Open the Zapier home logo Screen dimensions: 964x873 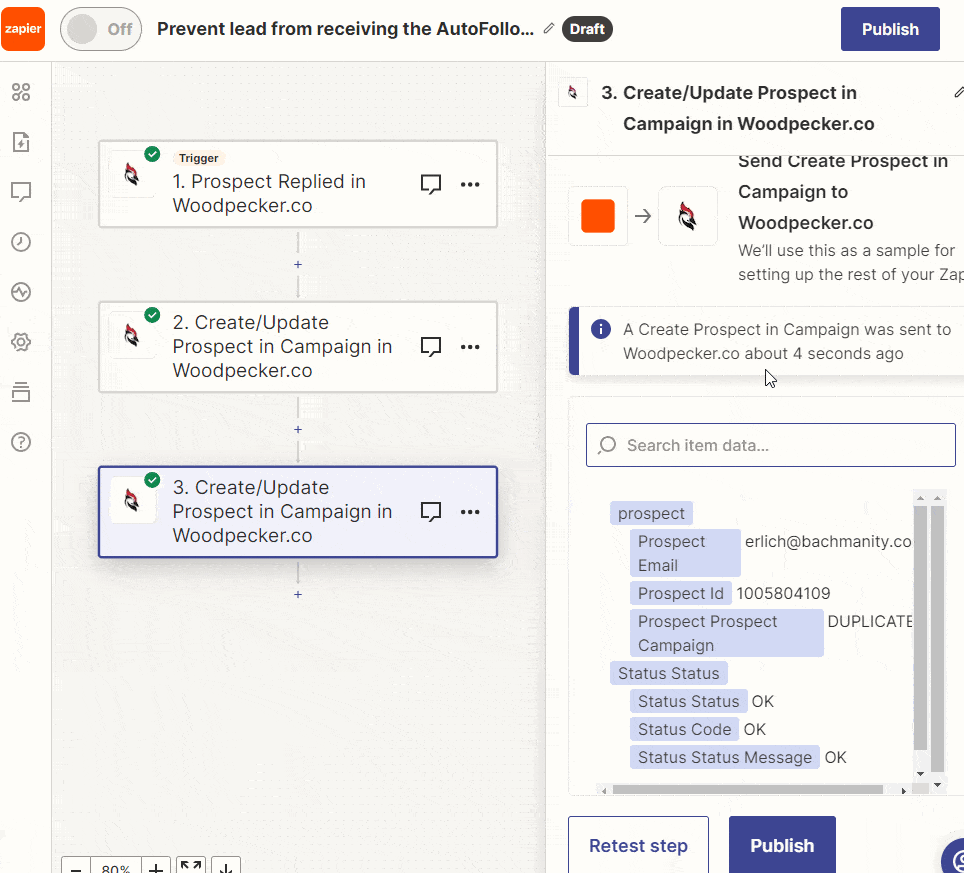click(x=23, y=29)
